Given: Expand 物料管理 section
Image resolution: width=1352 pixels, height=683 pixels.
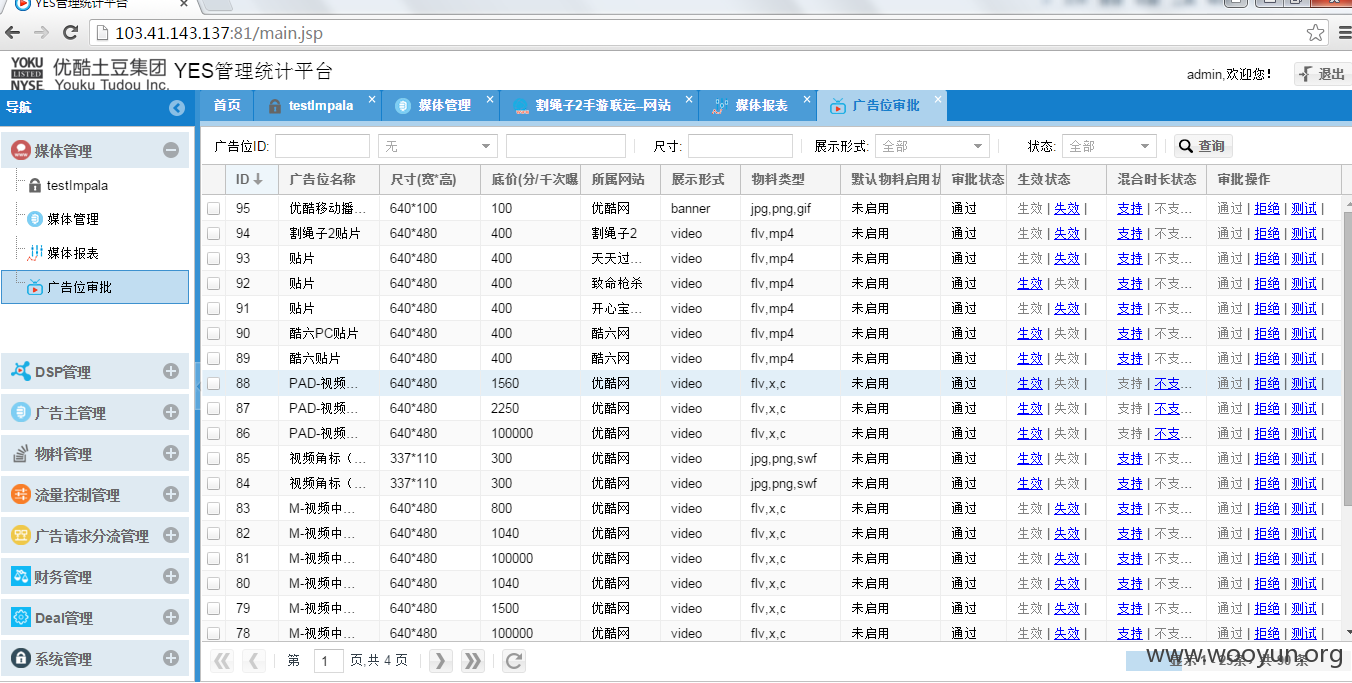Looking at the screenshot, I should click(171, 453).
